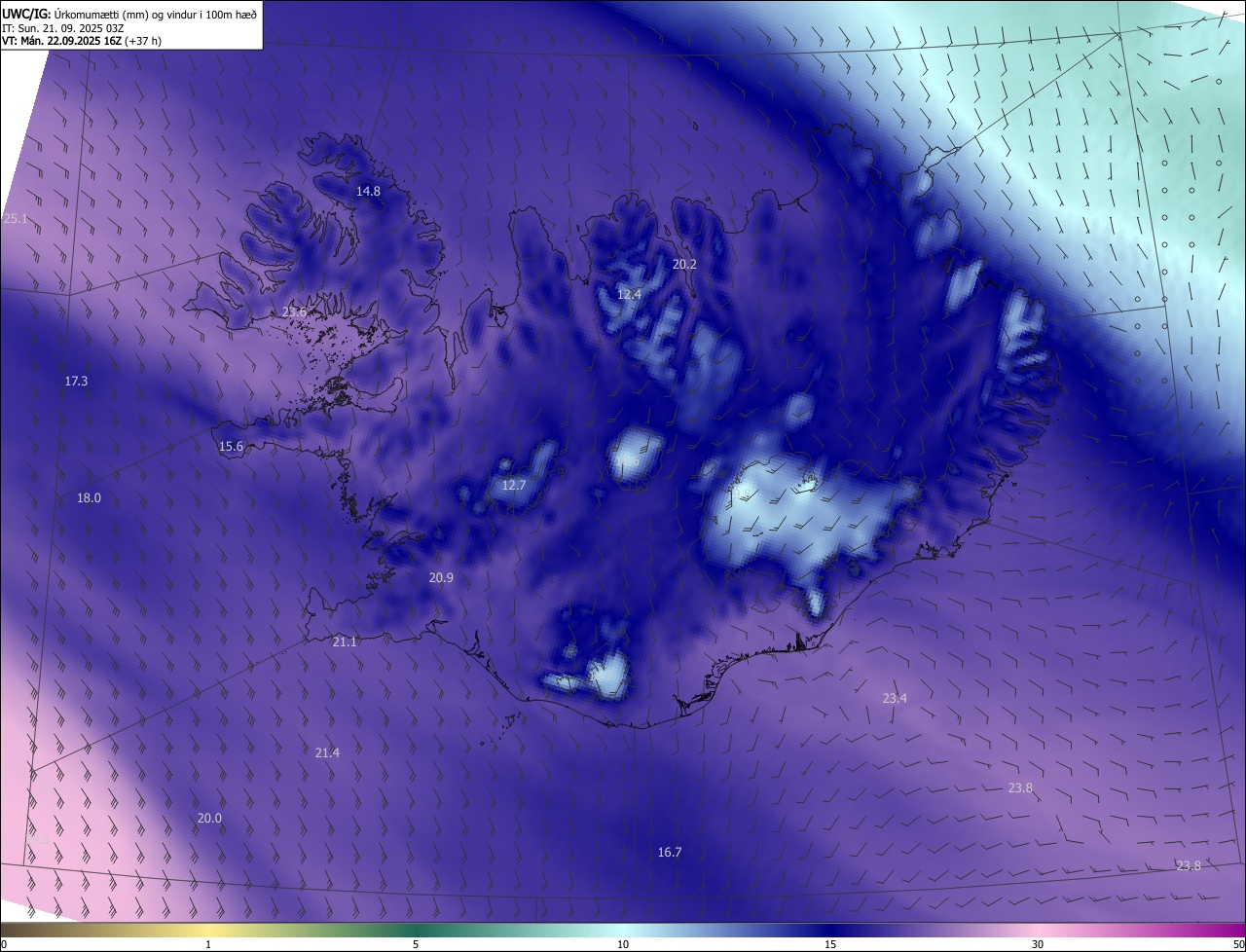The image size is (1246, 952).
Task: Click the 16.7 value south of Iceland
Action: point(670,852)
